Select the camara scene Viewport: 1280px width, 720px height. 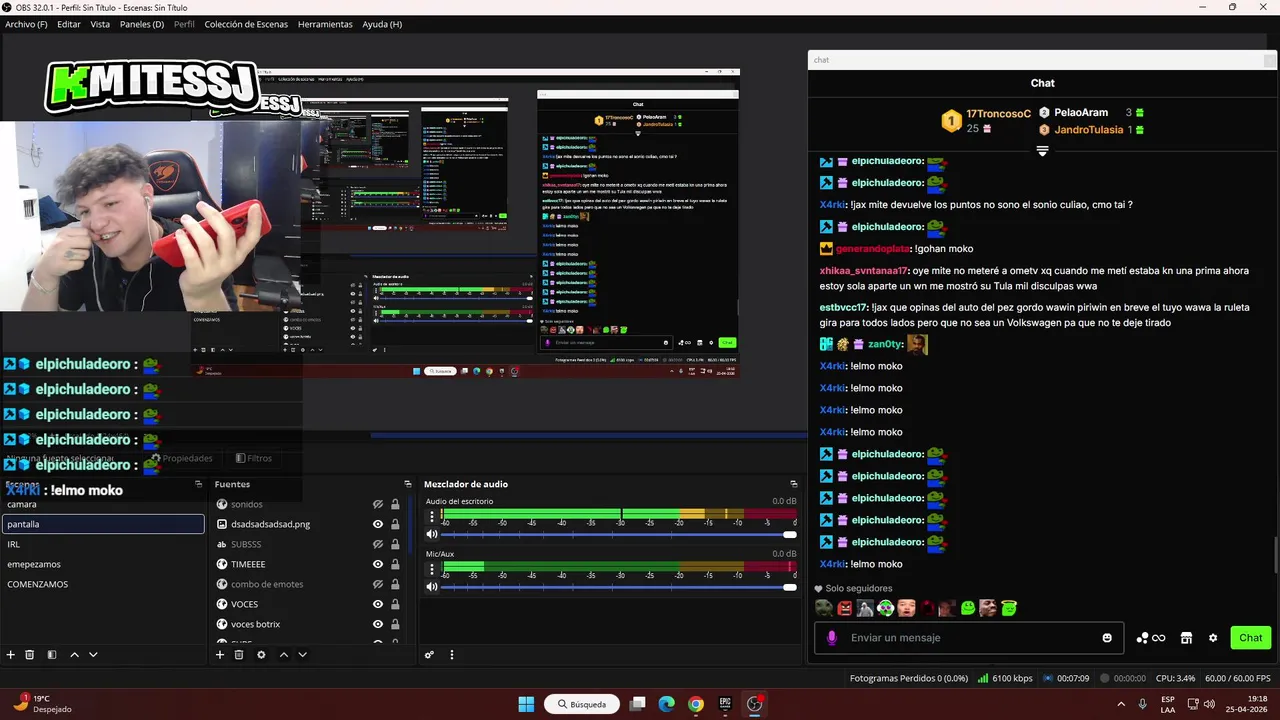(102, 504)
